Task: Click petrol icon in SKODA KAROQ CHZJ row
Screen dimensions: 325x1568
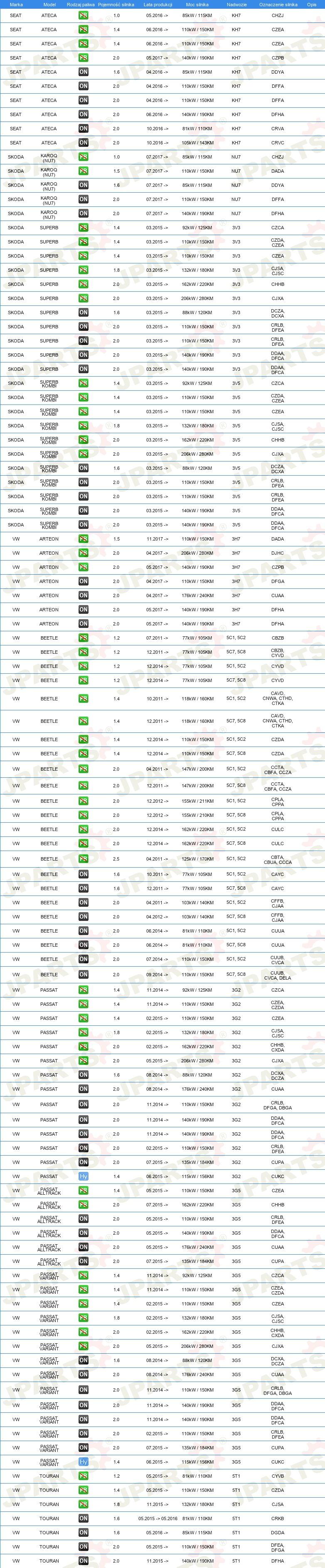Action: coord(83,157)
